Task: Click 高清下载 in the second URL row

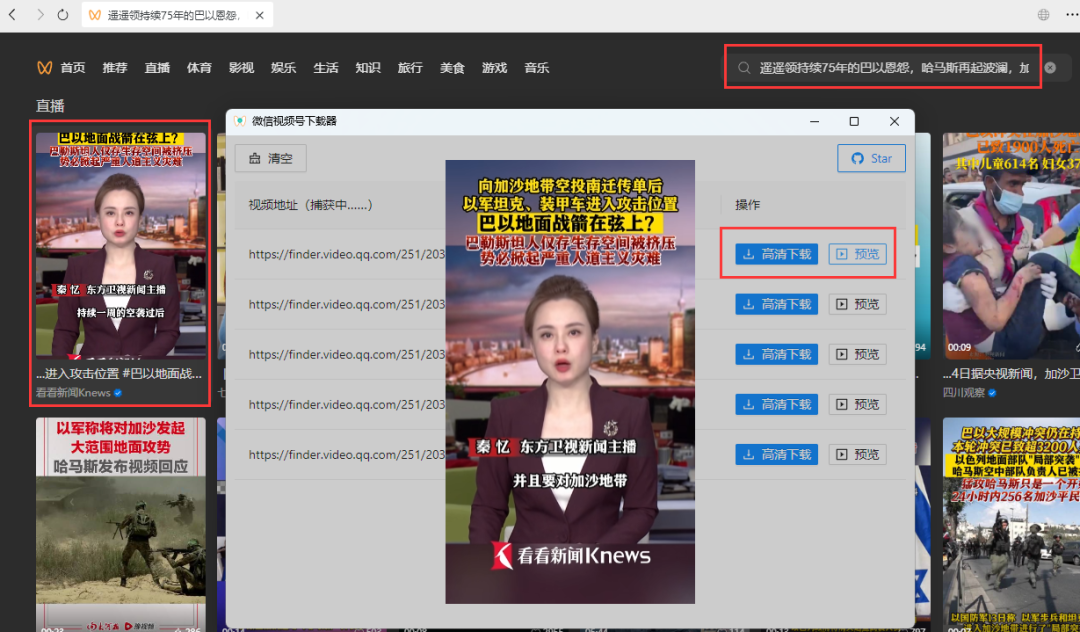Action: point(776,304)
